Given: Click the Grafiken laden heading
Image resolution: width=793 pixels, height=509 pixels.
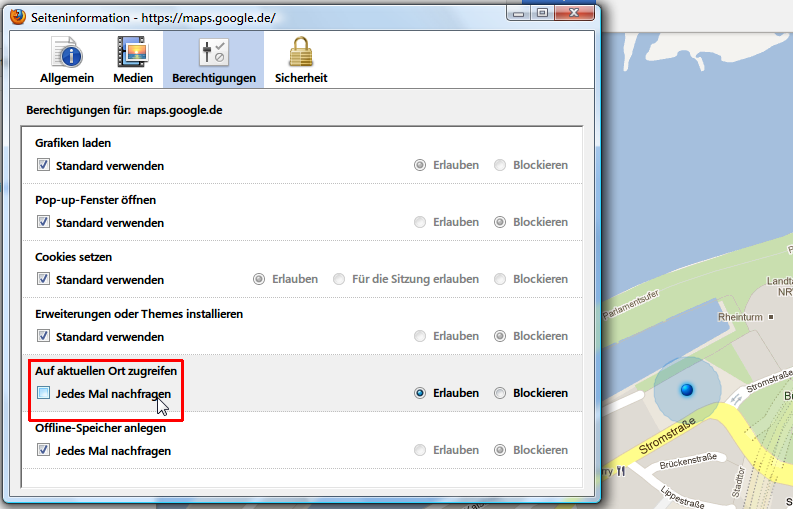Looking at the screenshot, I should click(73, 143).
